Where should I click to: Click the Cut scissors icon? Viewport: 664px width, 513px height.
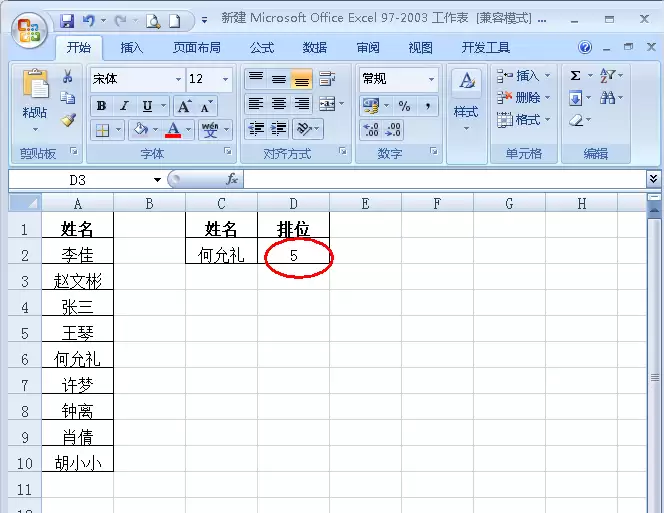67,76
